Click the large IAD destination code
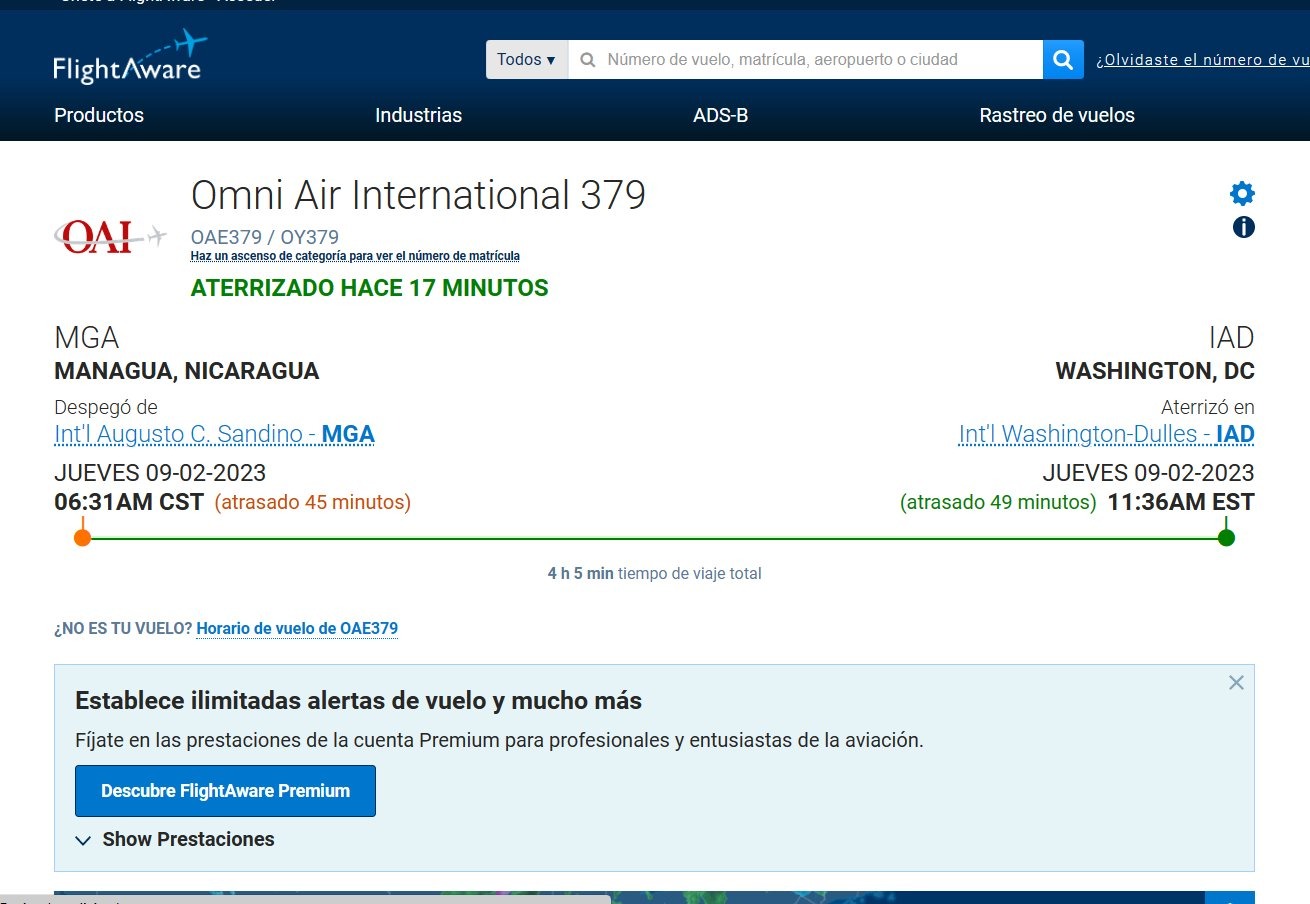Screen dimensions: 1310x904 (x=1231, y=337)
